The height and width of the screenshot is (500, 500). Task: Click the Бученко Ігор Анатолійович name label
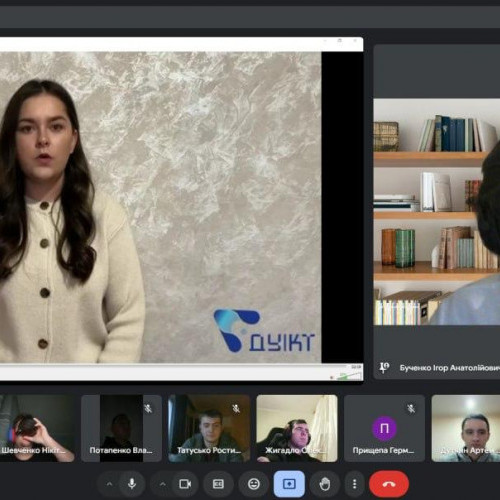pos(450,368)
